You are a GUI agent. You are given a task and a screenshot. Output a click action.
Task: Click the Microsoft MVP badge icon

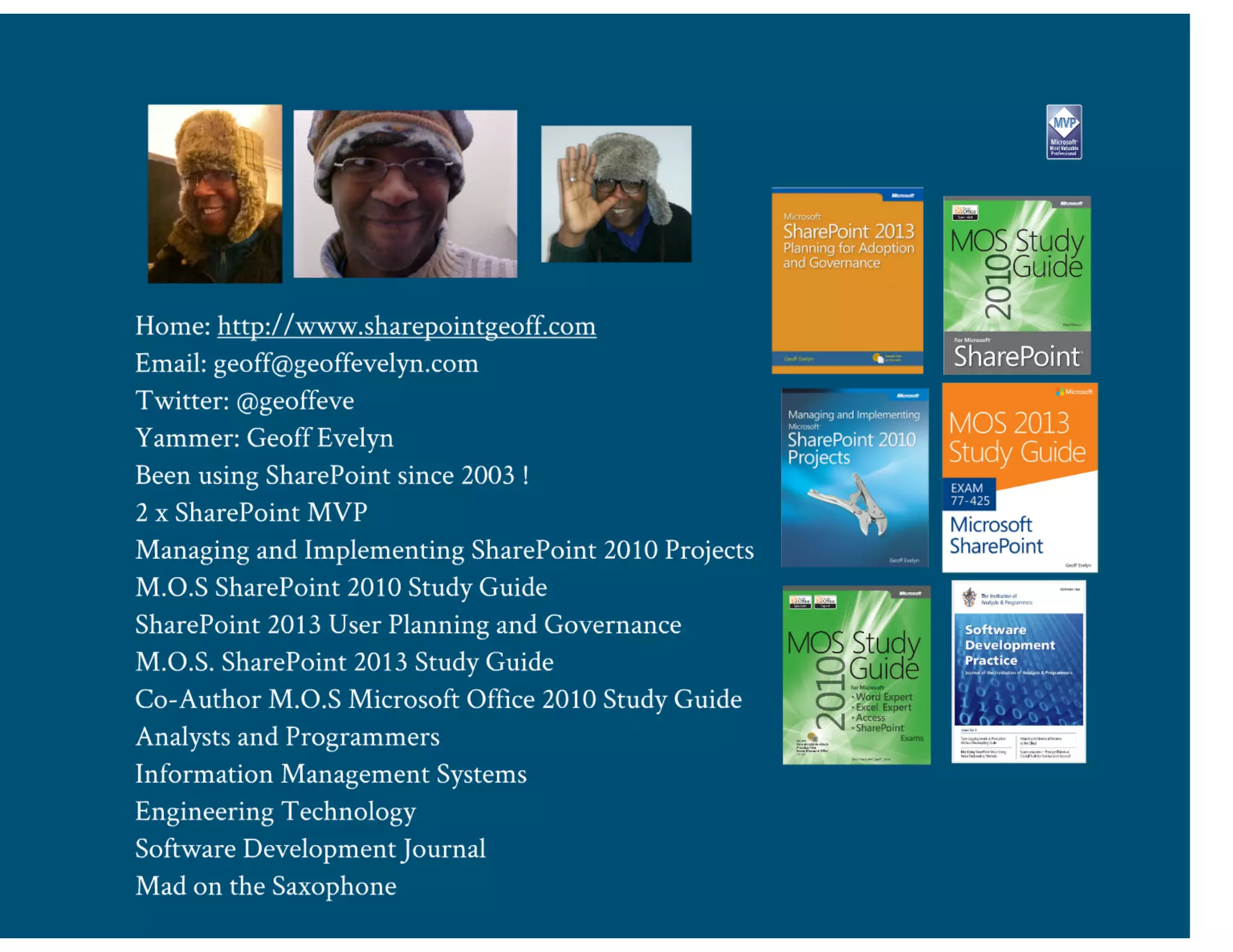(1064, 132)
